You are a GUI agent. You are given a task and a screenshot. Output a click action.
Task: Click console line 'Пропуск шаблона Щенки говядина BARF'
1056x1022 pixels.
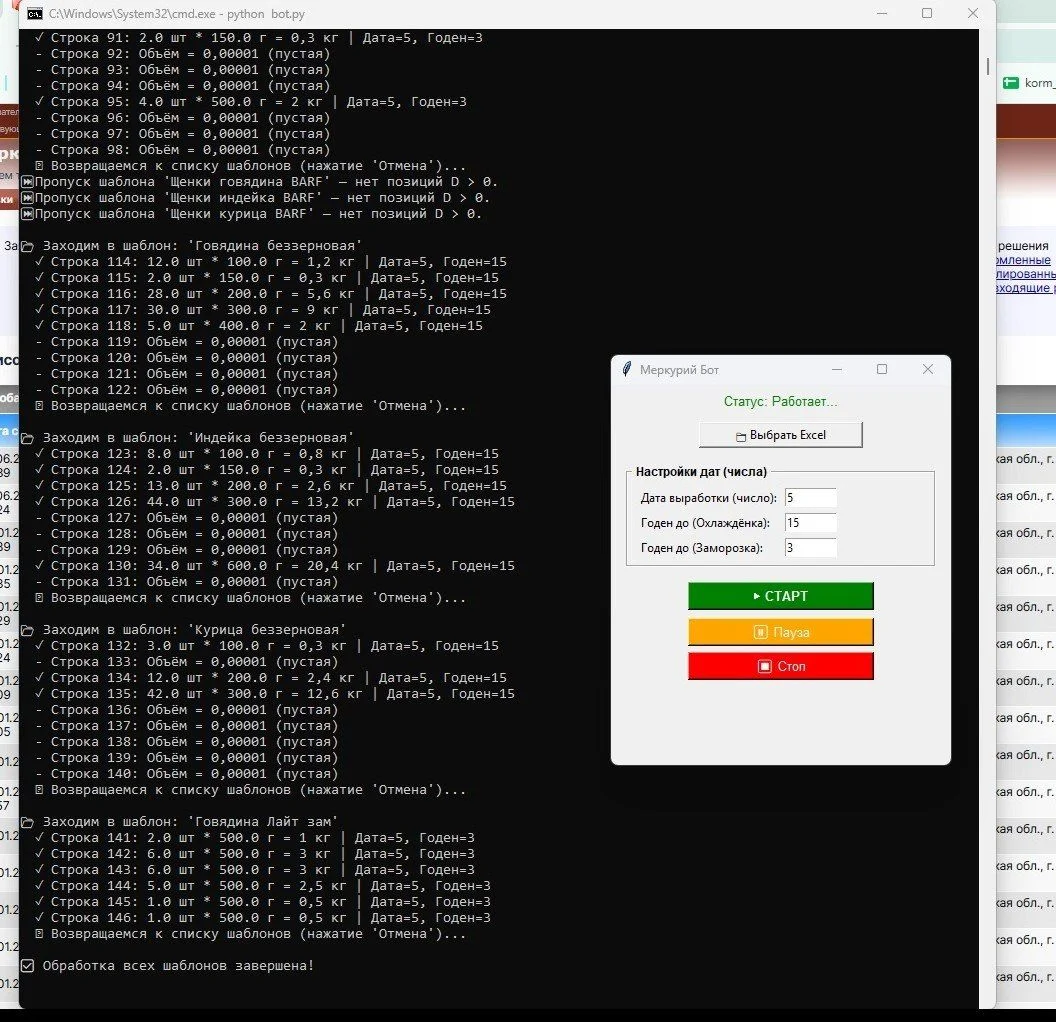click(260, 182)
